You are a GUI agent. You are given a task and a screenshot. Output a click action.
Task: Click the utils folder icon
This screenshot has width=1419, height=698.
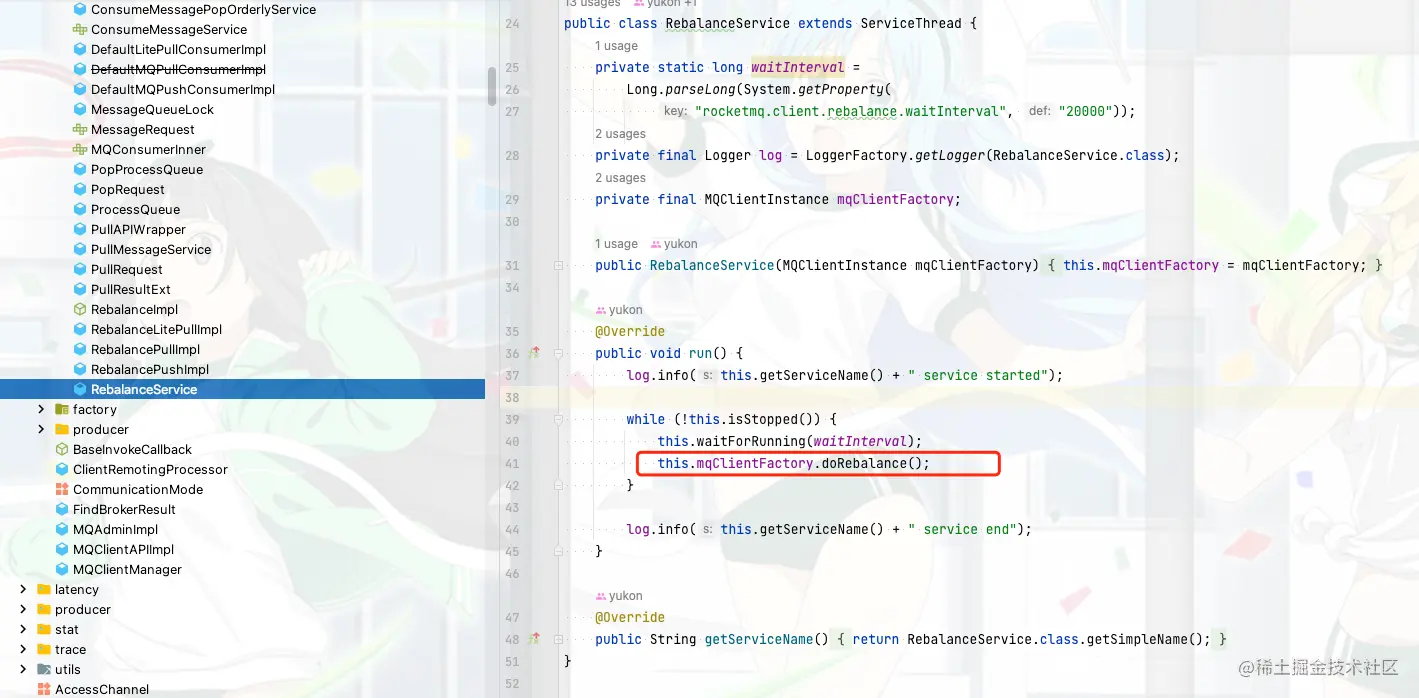(x=44, y=669)
